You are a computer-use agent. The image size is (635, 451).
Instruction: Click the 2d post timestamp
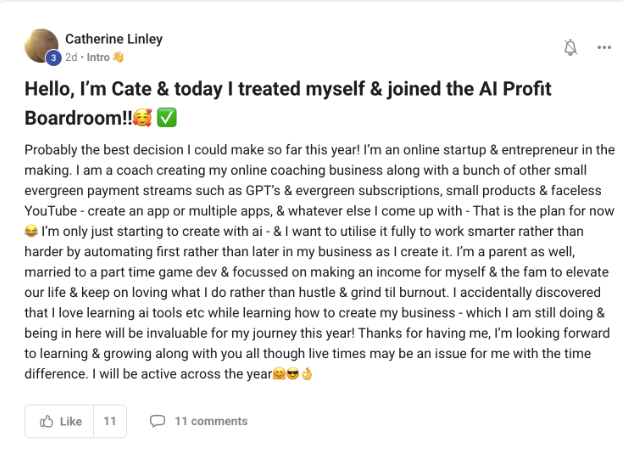(x=72, y=57)
